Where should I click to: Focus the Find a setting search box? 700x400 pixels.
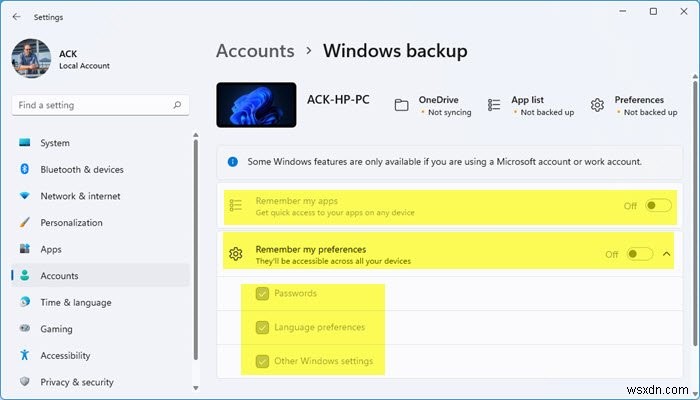100,105
